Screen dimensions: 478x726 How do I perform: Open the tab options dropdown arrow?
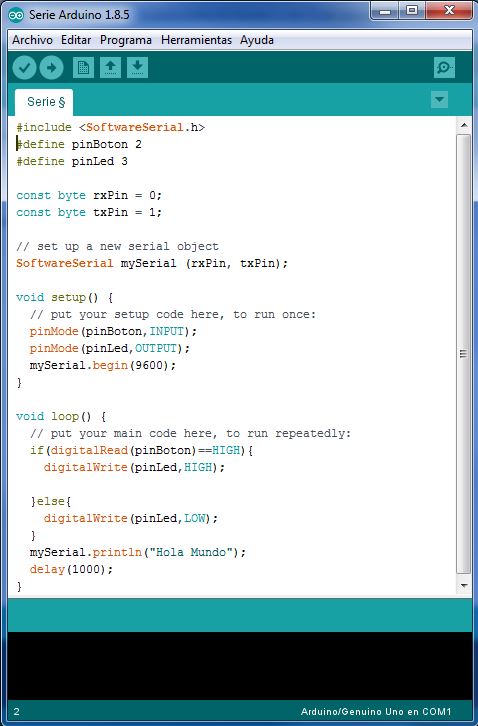[439, 99]
